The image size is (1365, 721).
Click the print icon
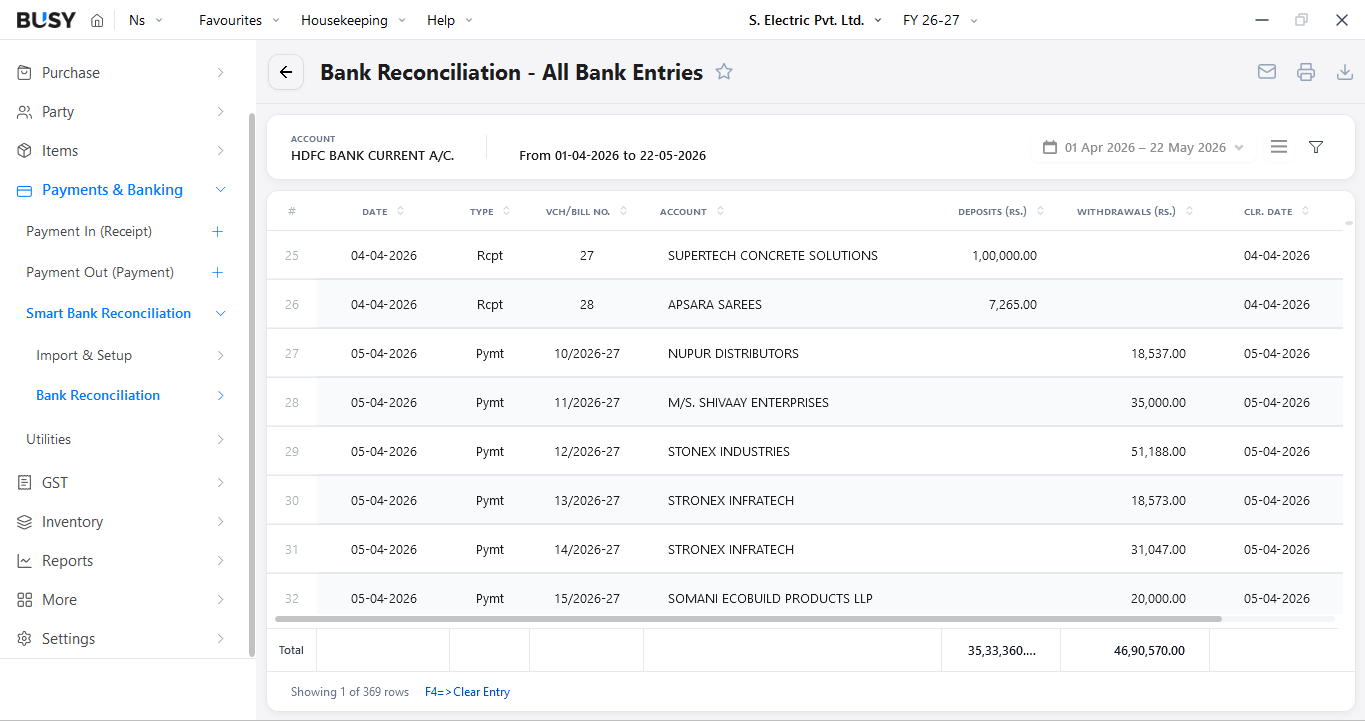(1306, 72)
